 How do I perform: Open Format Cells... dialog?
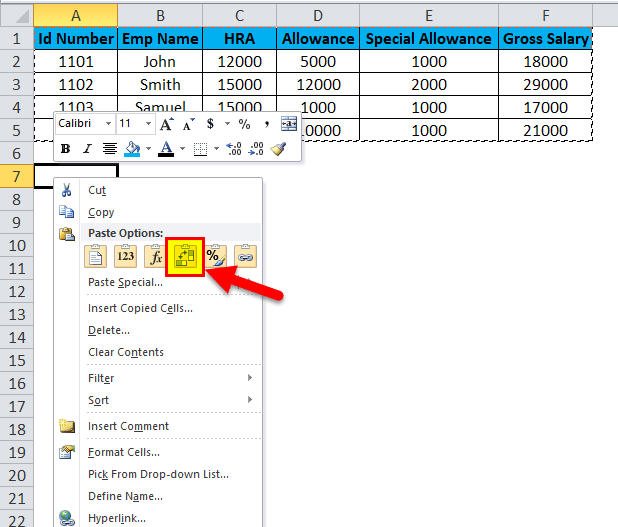tap(159, 452)
